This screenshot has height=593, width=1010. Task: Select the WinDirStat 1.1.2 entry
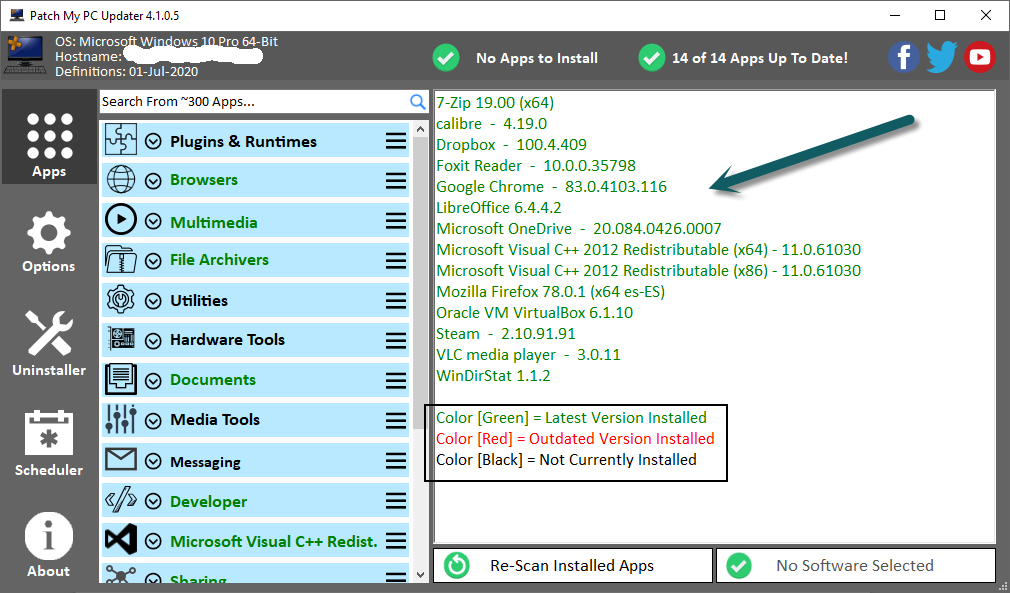pos(493,376)
